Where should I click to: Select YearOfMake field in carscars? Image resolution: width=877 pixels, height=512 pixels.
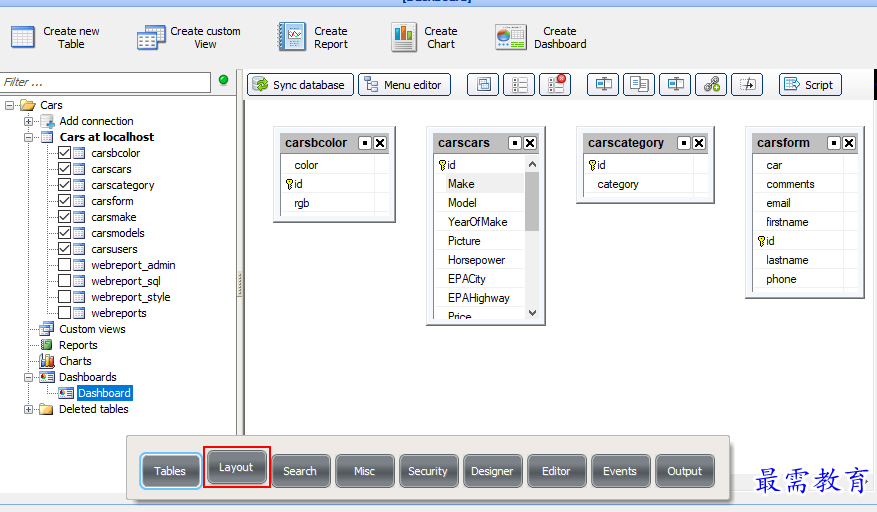479,222
